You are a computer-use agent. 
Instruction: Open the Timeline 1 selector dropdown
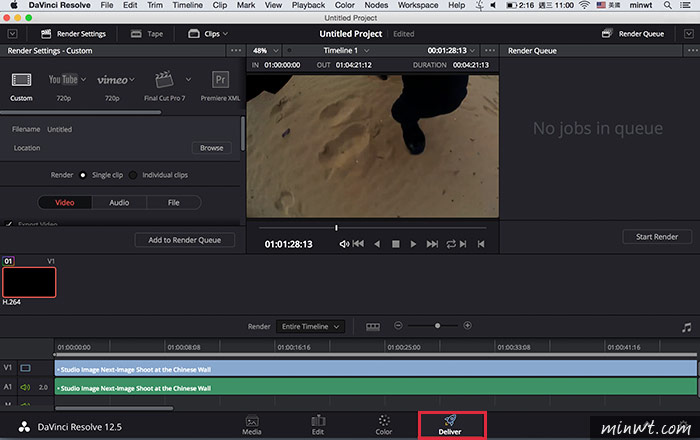click(346, 50)
